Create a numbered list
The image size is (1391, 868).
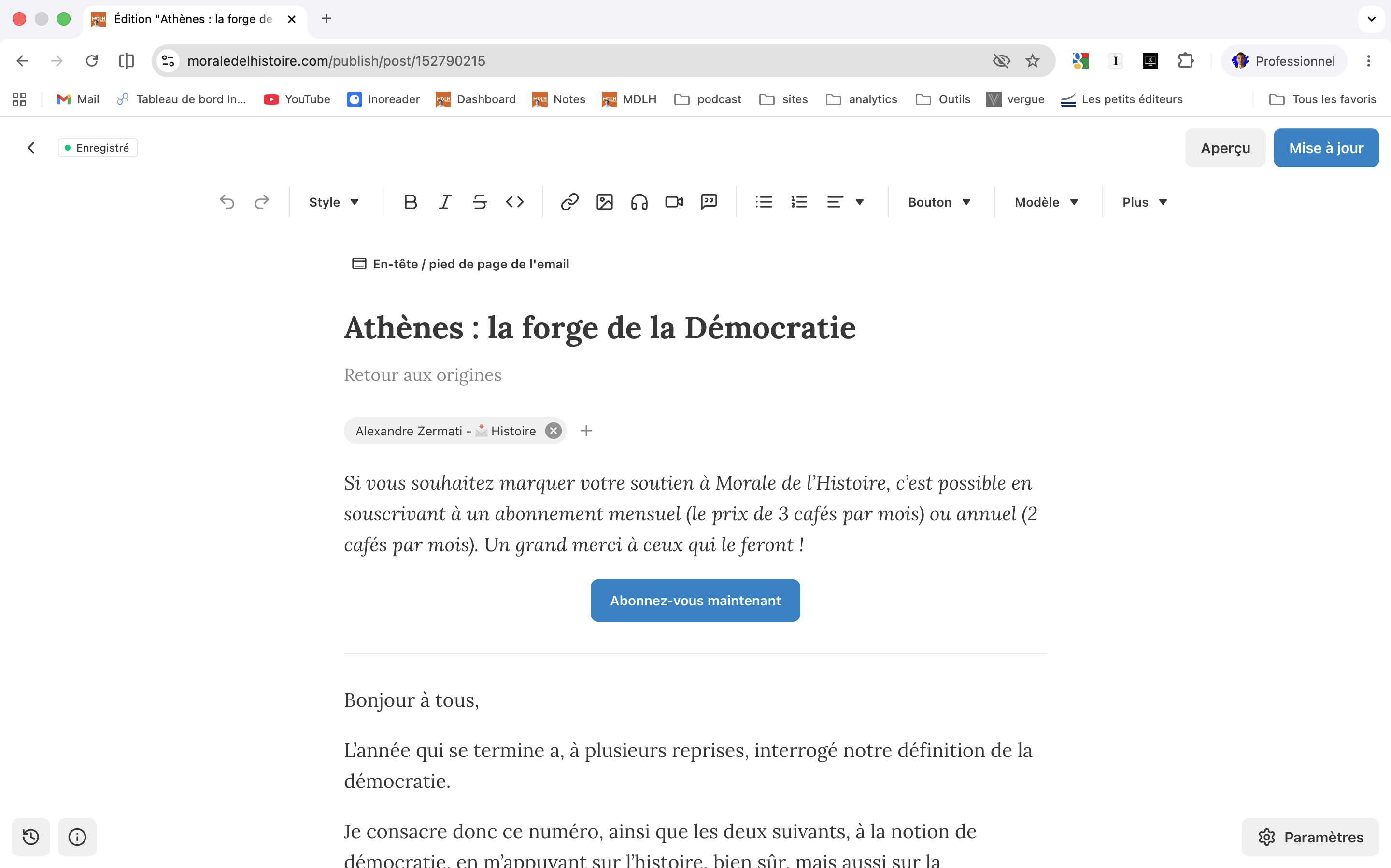(x=799, y=202)
